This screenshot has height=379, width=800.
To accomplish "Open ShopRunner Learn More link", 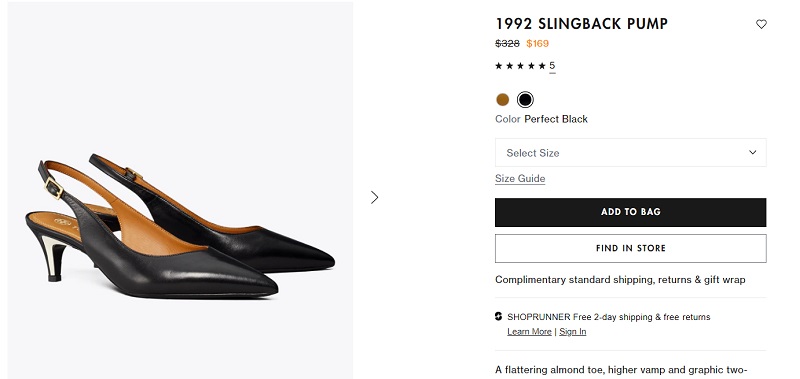I will coord(529,332).
